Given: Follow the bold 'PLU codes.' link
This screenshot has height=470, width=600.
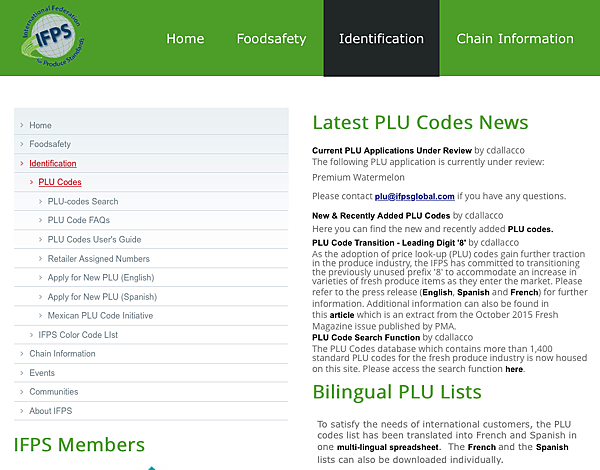Looking at the screenshot, I should pyautogui.click(x=530, y=229).
